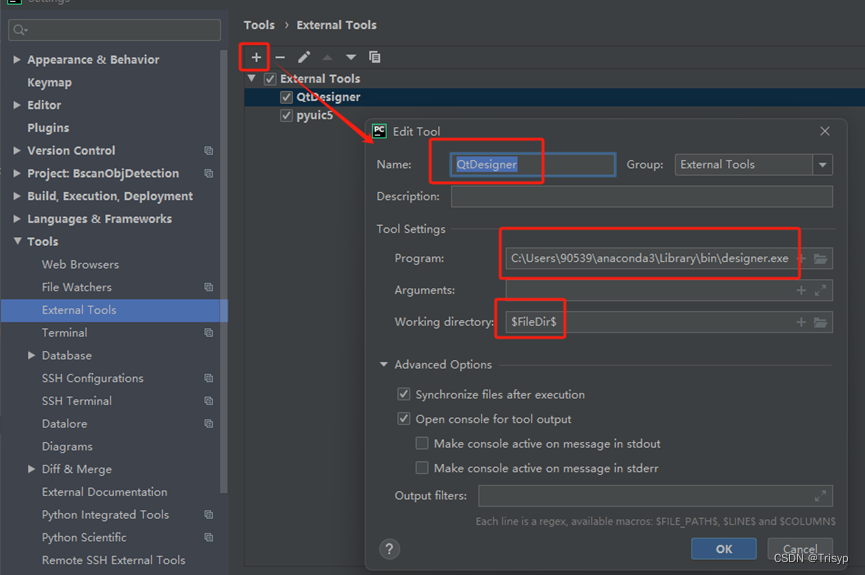Expand Project: BscanObjDetection section
This screenshot has height=575, width=865.
point(17,173)
